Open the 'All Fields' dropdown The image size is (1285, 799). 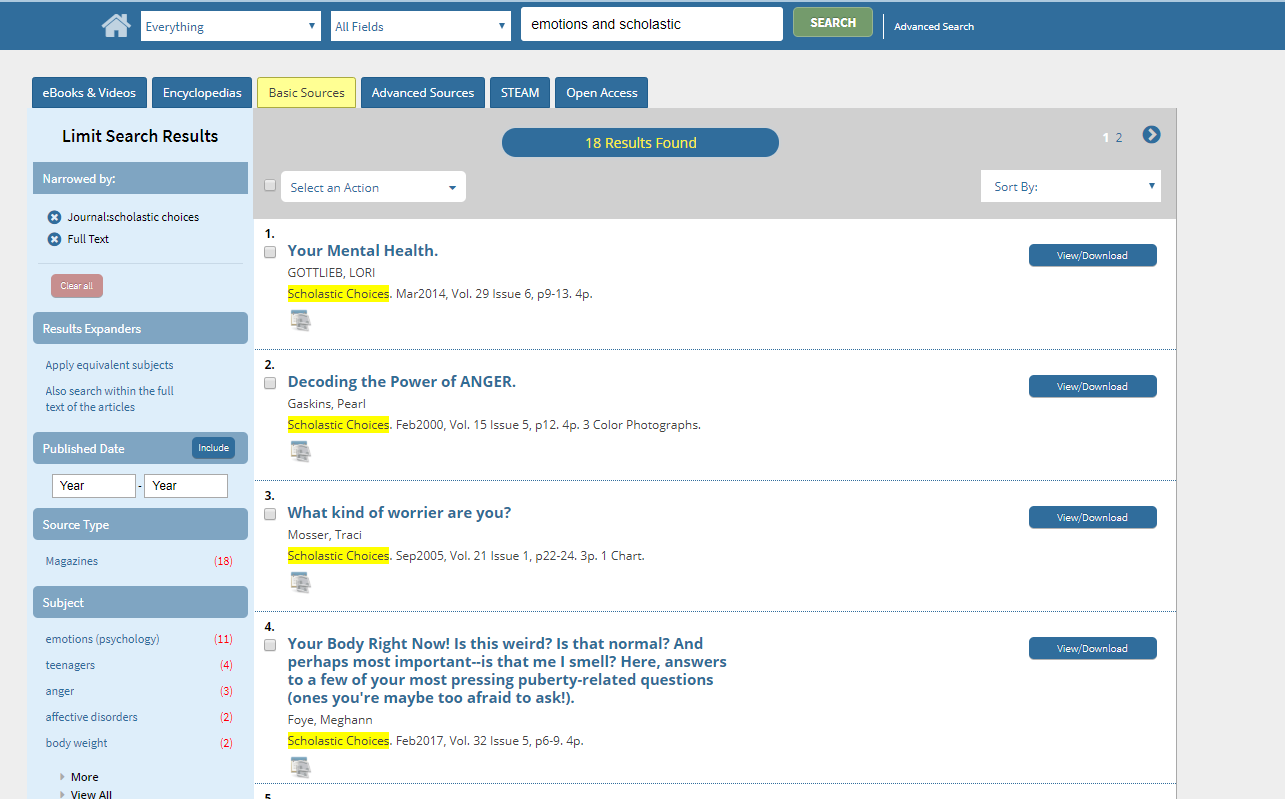pyautogui.click(x=421, y=26)
